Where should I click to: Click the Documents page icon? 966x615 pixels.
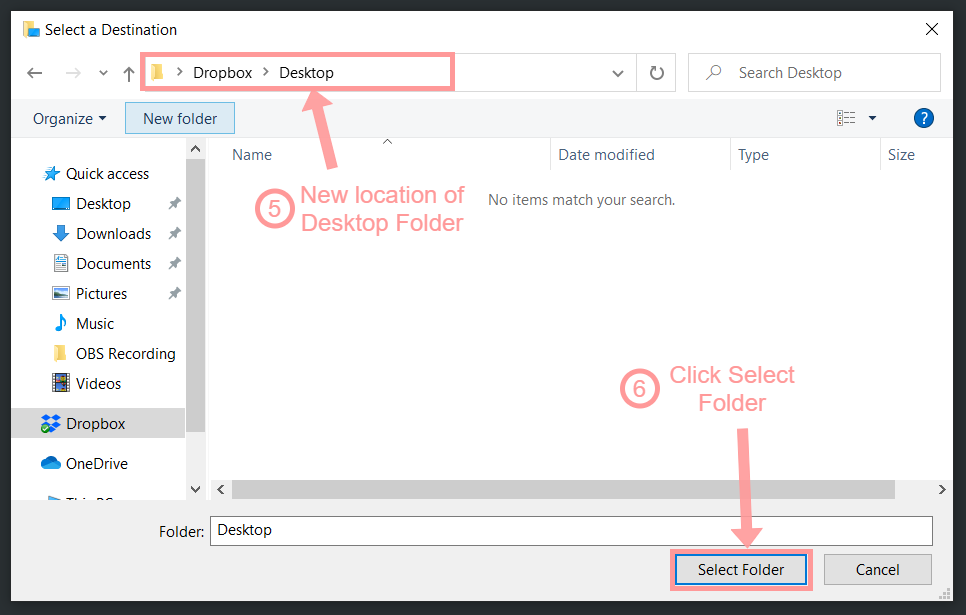click(60, 263)
